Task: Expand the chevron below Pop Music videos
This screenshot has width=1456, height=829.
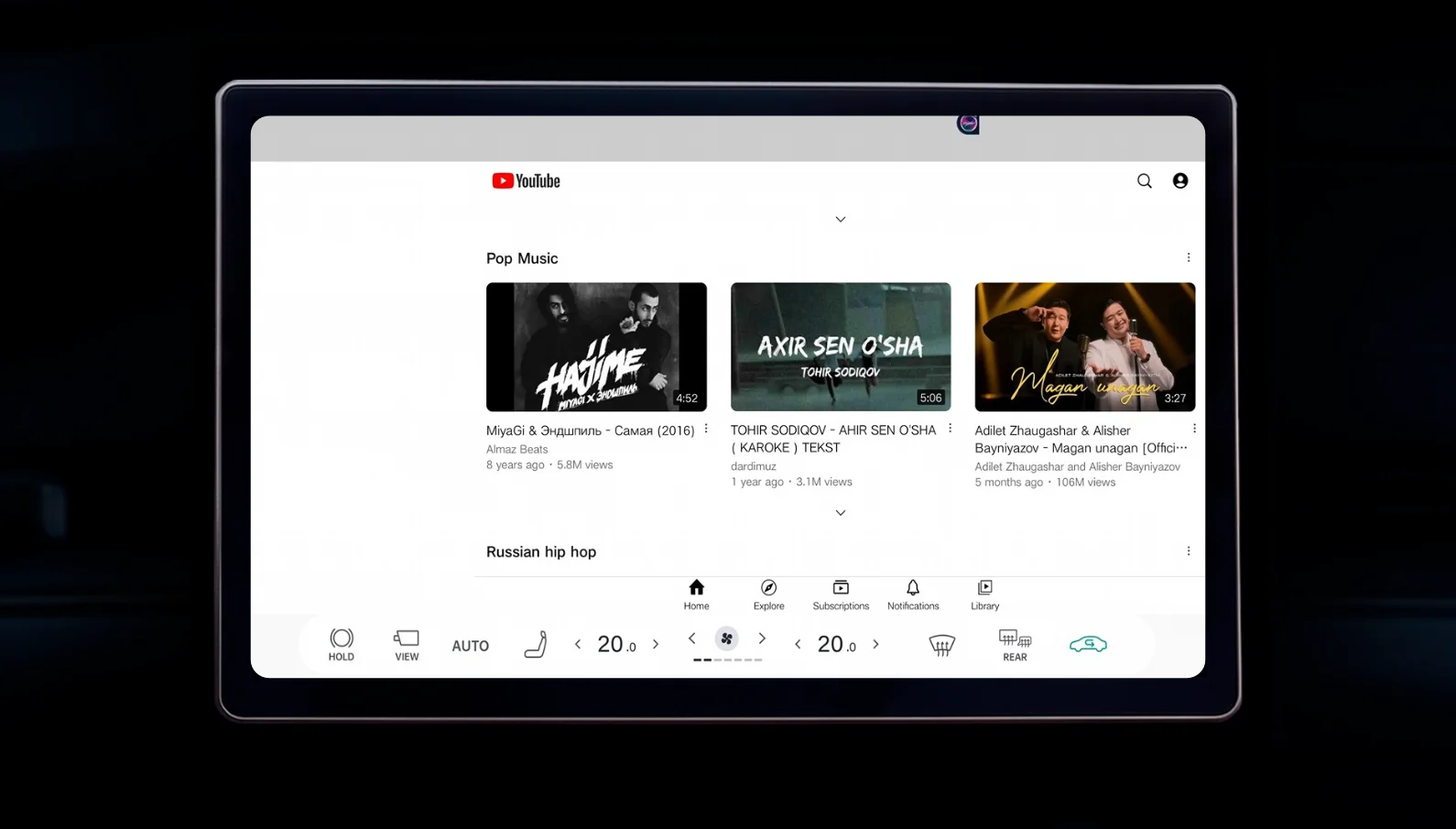Action: point(841,513)
